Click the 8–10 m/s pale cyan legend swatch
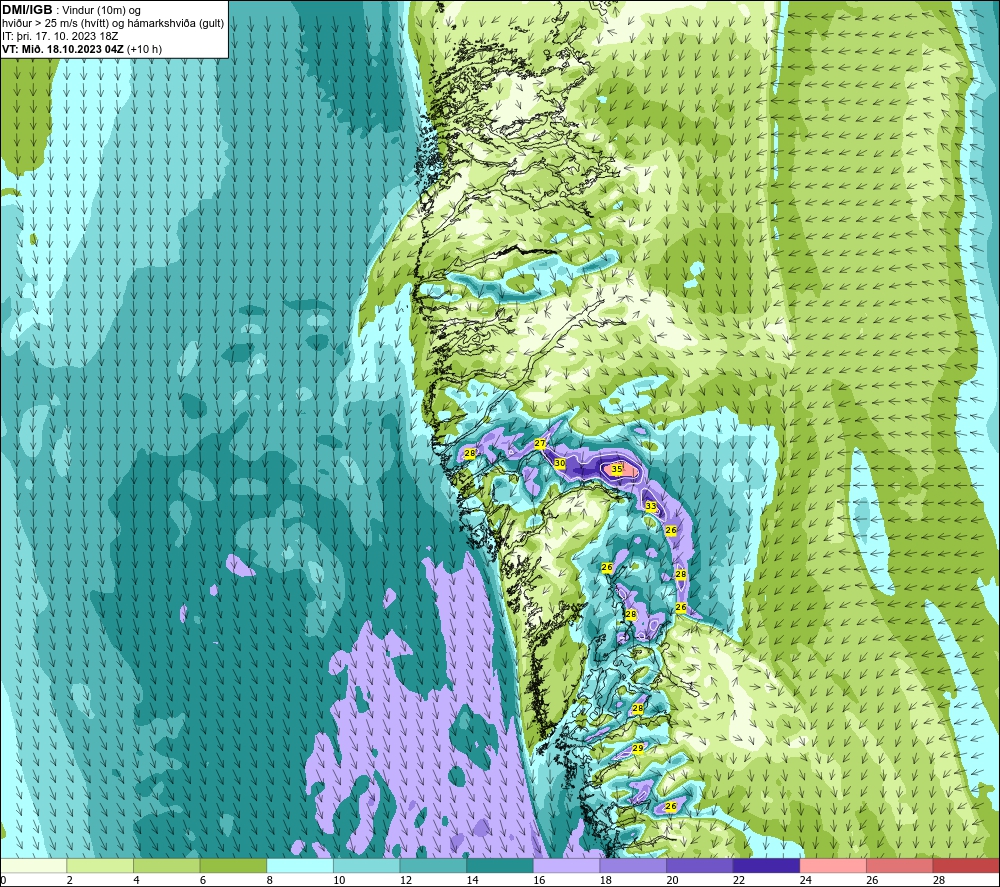The height and width of the screenshot is (887, 1000). (300, 866)
